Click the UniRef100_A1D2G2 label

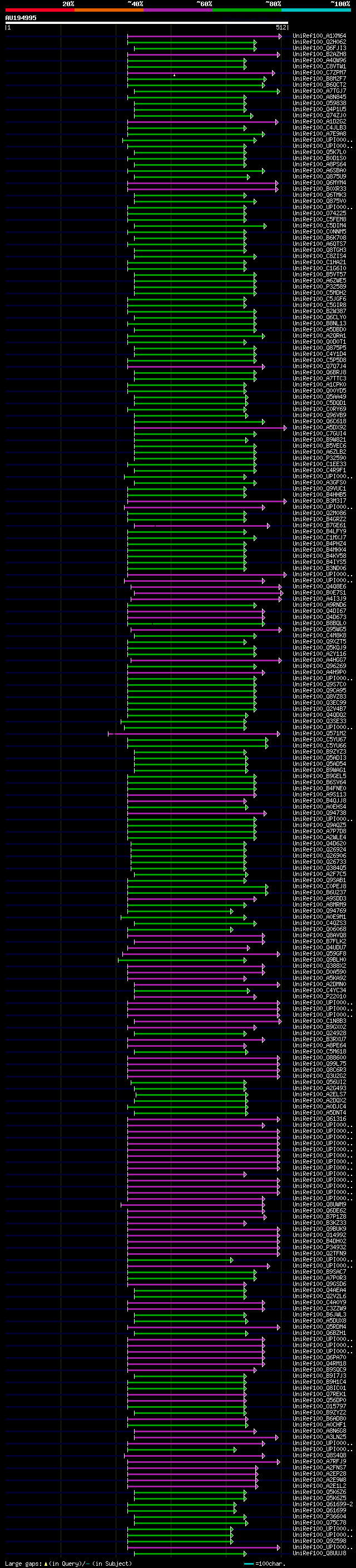319,122
